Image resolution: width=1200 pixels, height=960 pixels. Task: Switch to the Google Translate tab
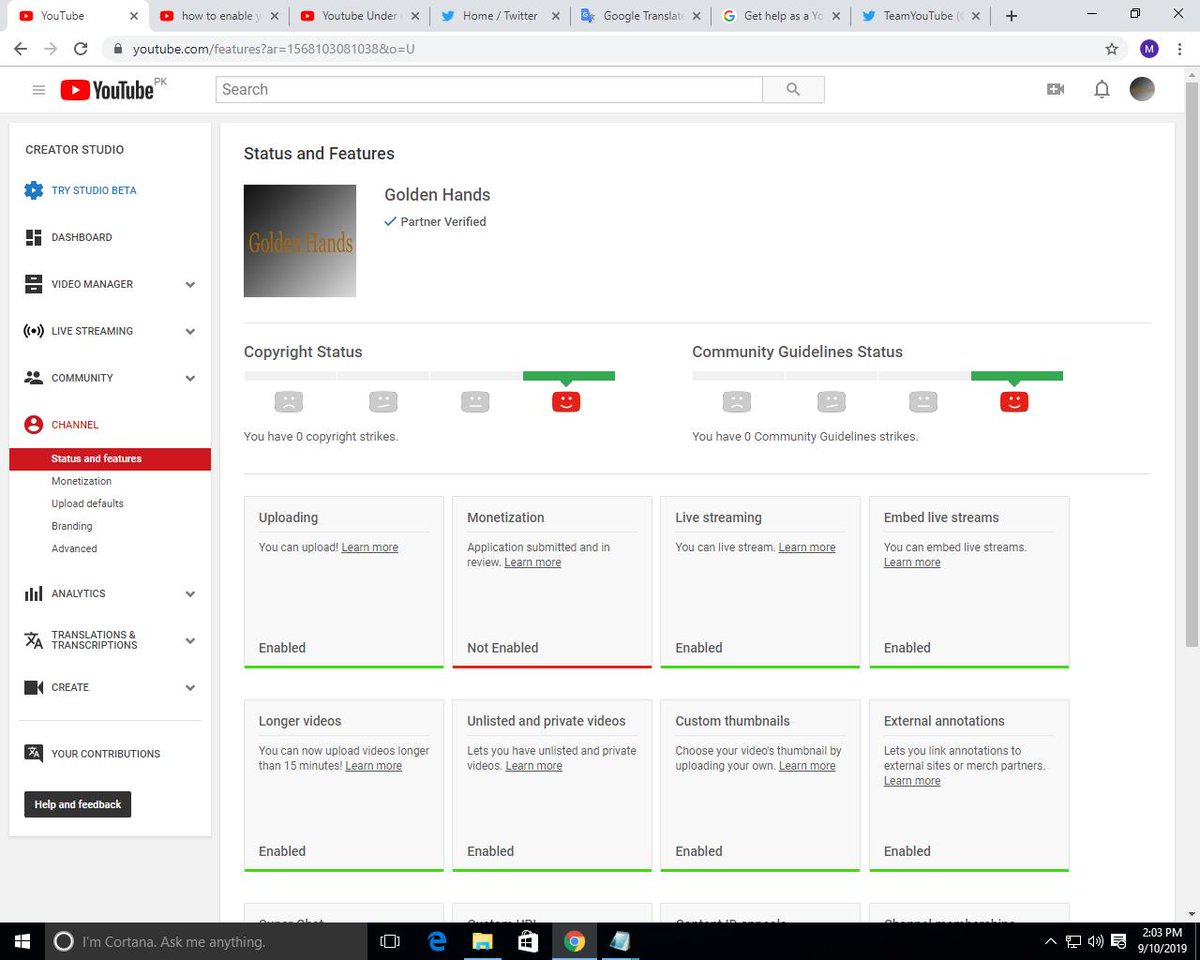point(642,16)
